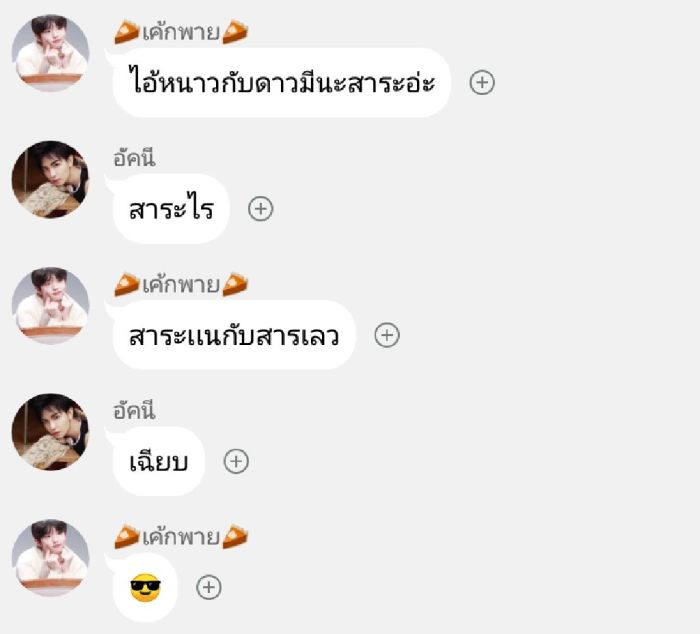Select the 'เฉียบ' chat bubble
The width and height of the screenshot is (700, 634).
pos(159,461)
